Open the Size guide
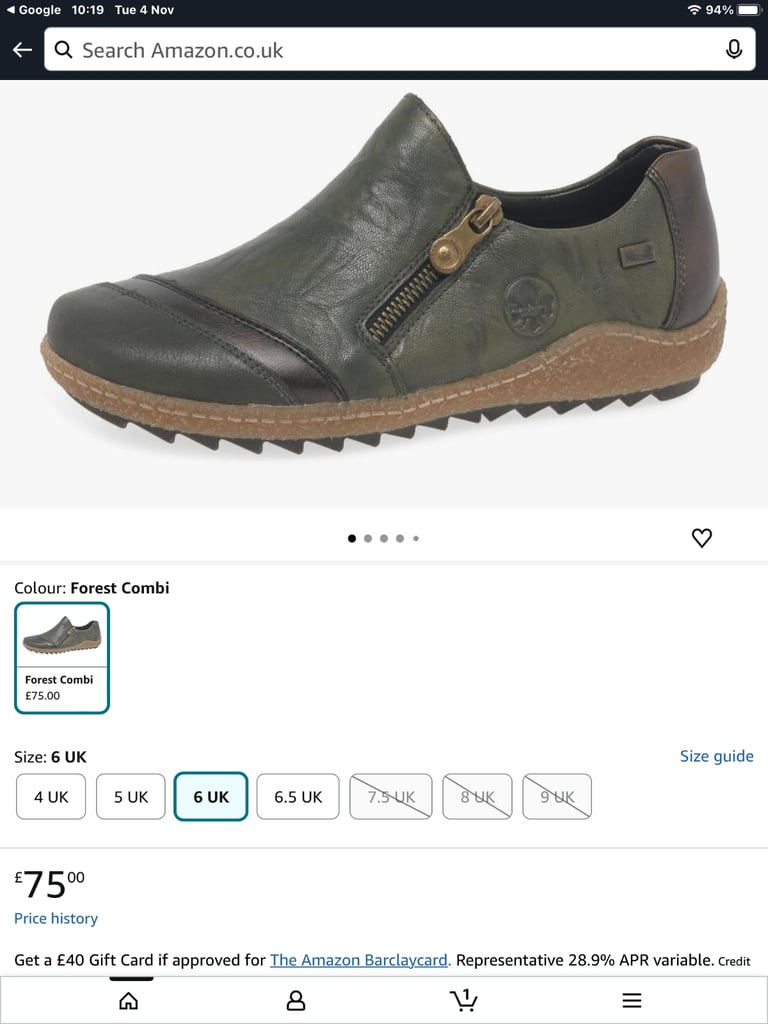 click(716, 756)
